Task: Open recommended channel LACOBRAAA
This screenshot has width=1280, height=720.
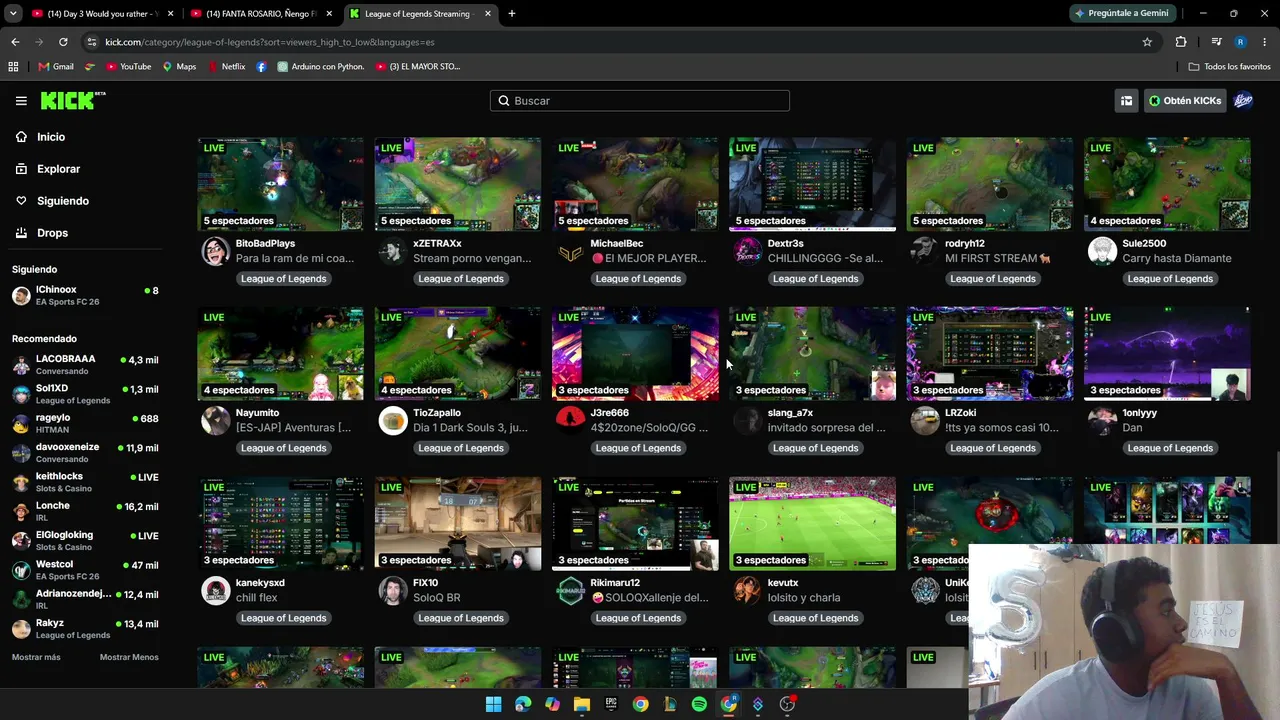Action: tap(85, 365)
